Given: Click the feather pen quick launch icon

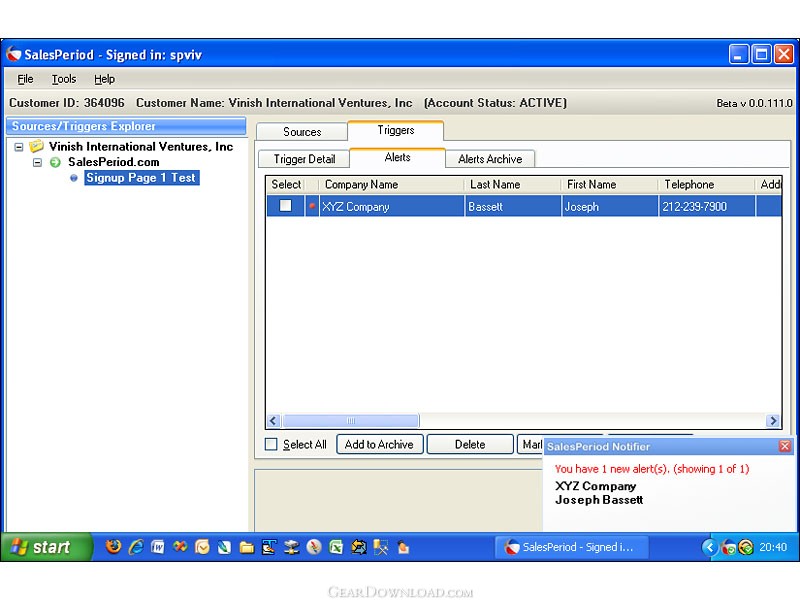Looking at the screenshot, I should click(224, 547).
